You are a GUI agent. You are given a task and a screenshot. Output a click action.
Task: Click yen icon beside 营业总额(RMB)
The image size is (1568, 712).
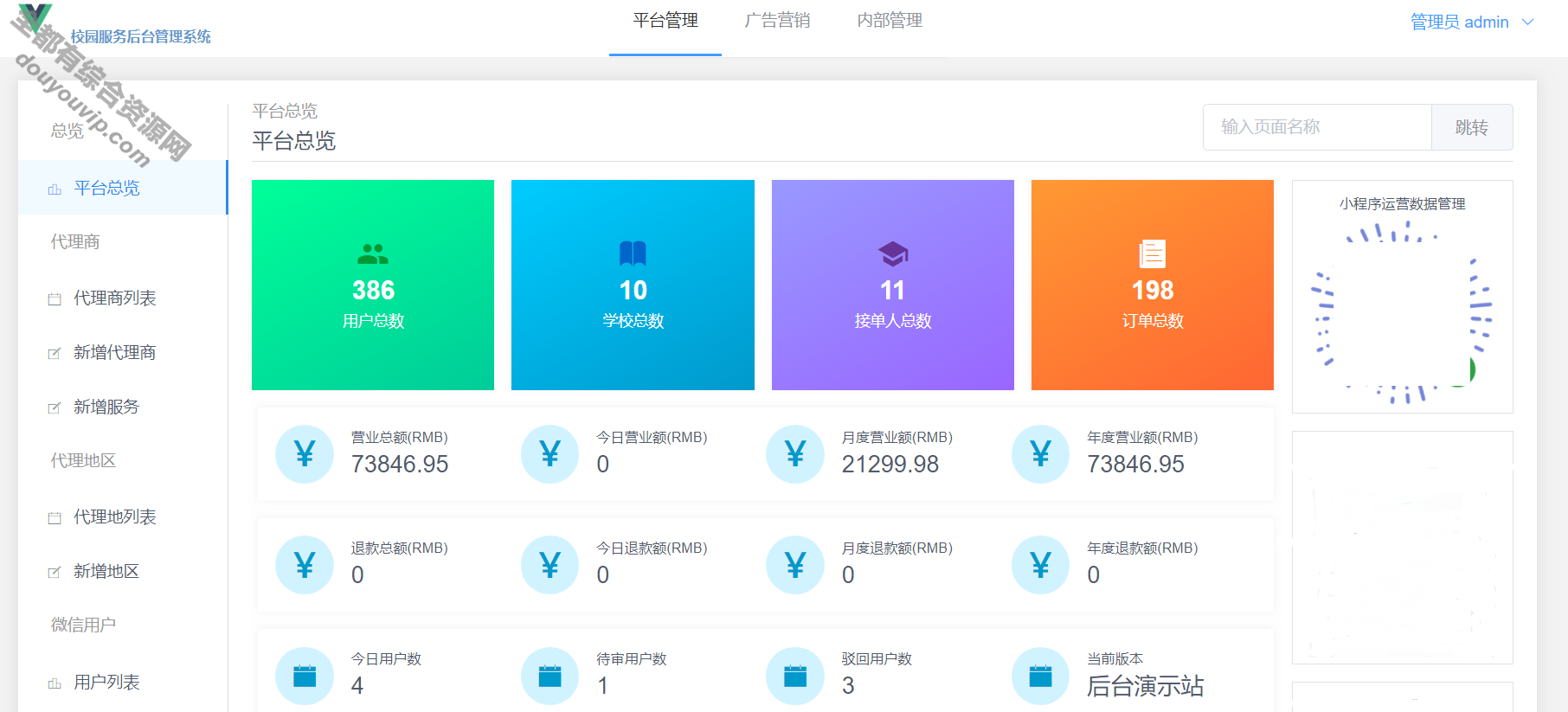[x=305, y=453]
